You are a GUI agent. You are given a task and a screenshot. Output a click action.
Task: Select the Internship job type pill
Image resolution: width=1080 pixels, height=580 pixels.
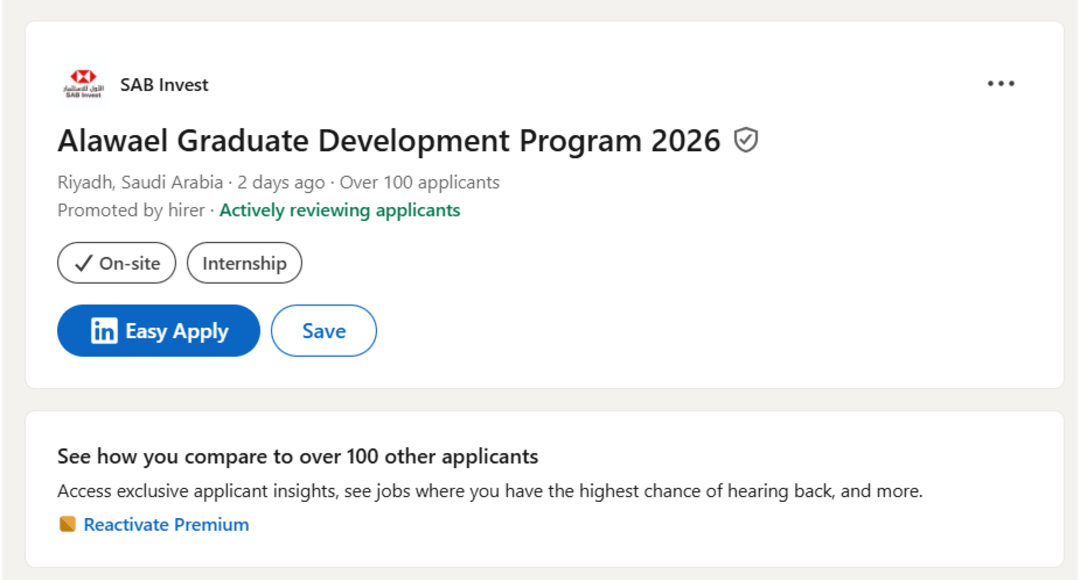244,264
